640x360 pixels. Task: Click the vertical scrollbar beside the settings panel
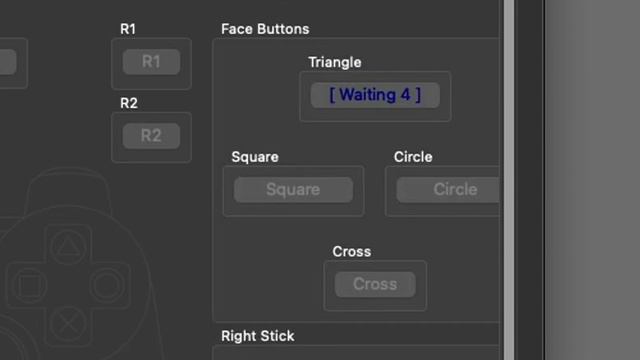click(509, 180)
